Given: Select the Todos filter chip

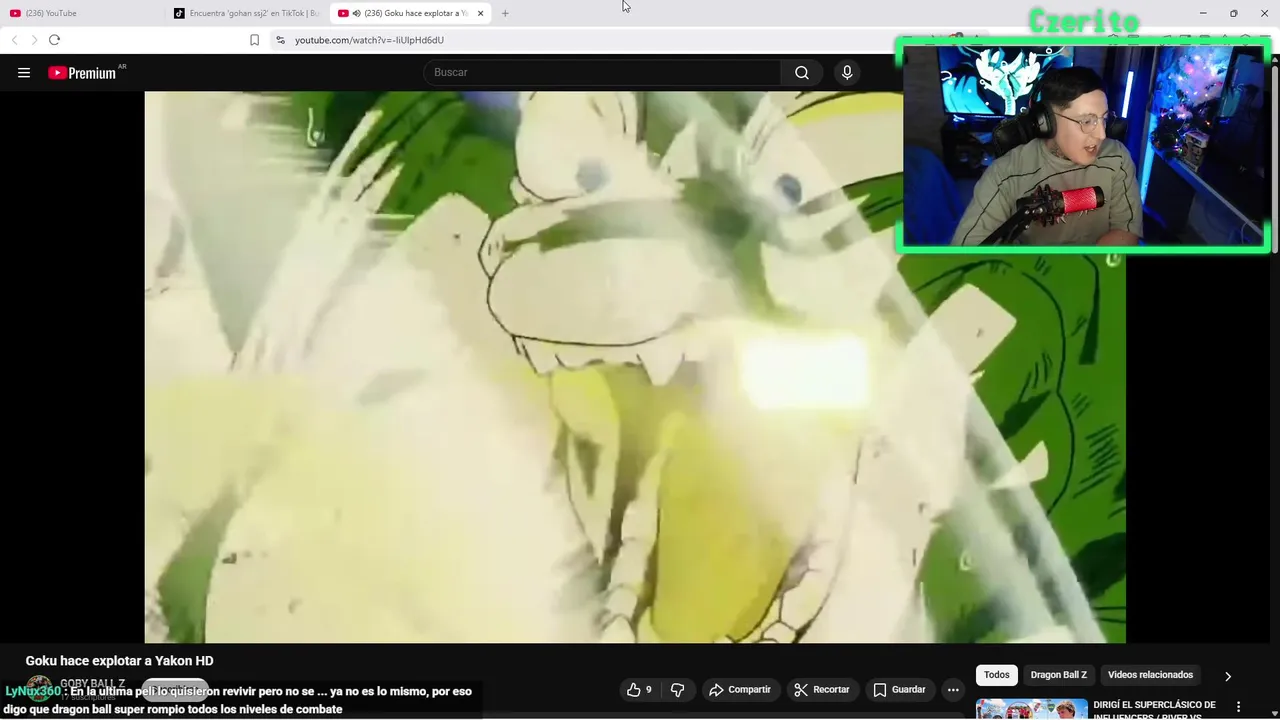Looking at the screenshot, I should click(997, 675).
